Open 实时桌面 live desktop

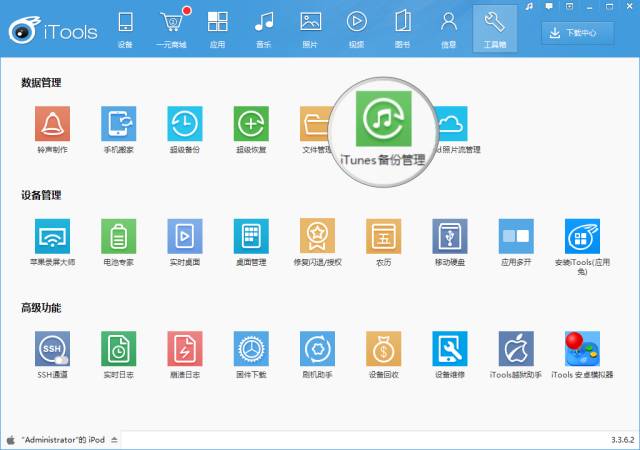coord(184,236)
